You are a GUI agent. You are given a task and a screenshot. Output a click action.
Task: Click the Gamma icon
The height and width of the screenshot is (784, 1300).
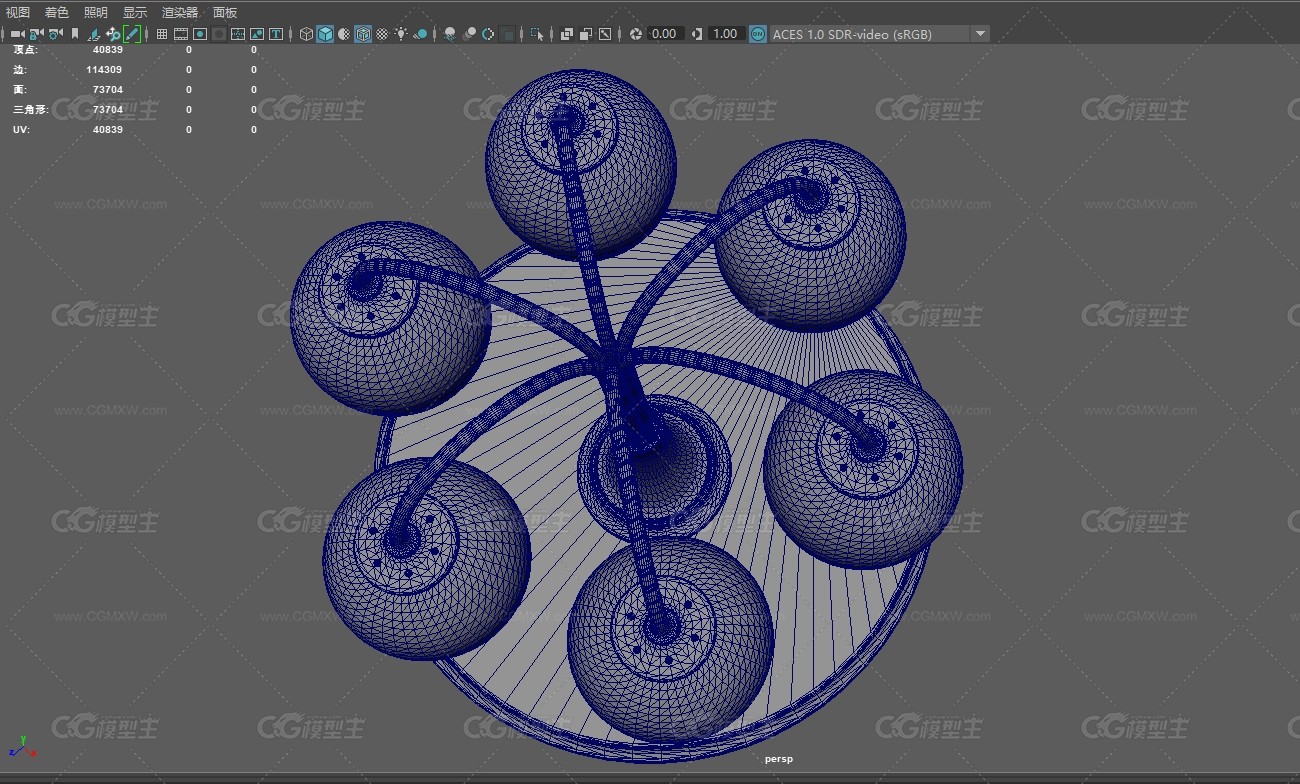pos(697,34)
